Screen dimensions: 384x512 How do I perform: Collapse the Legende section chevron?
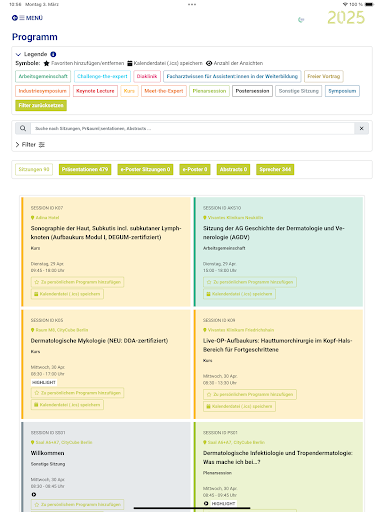tap(18, 54)
